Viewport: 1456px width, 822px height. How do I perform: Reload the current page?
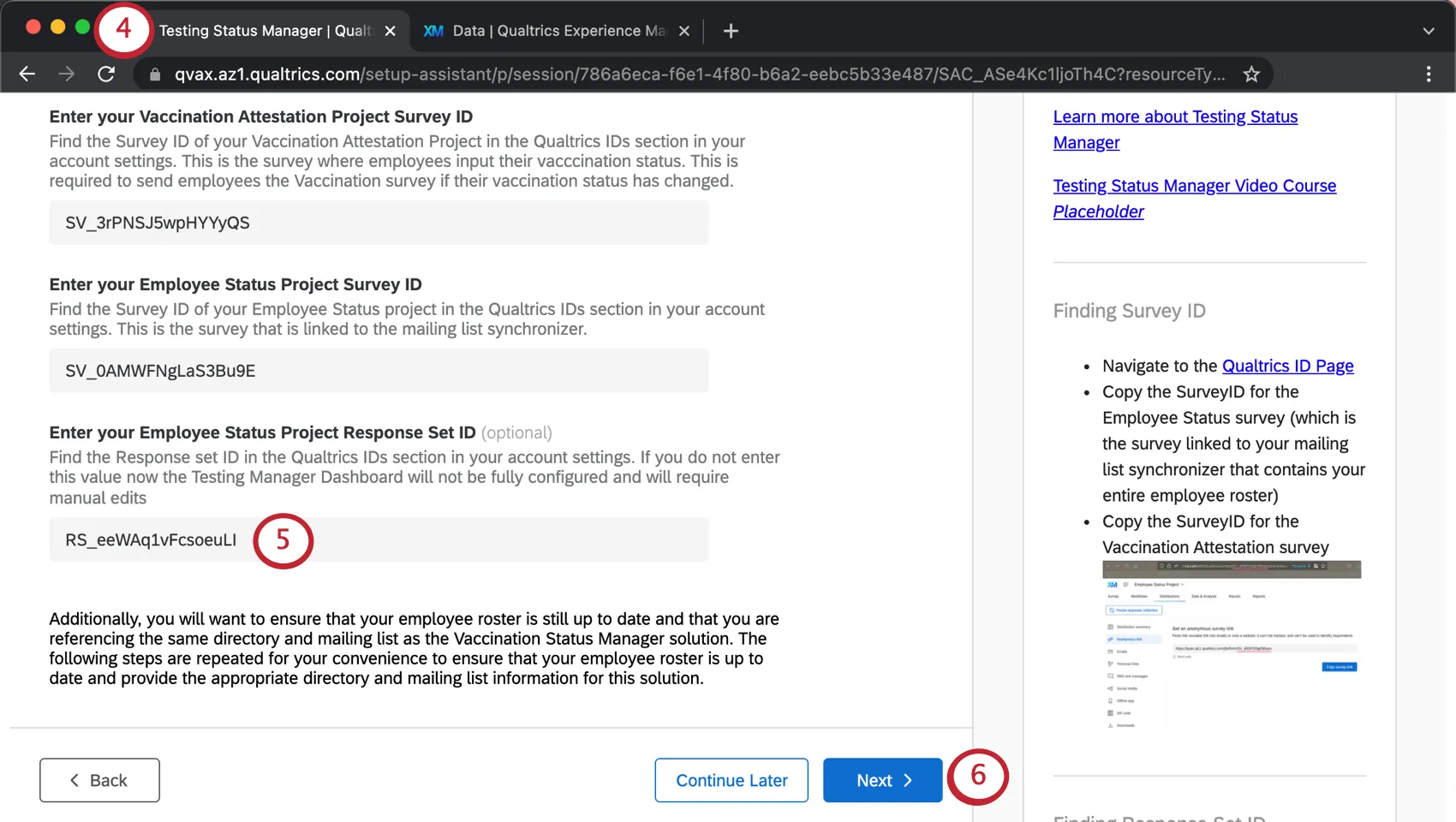click(106, 74)
